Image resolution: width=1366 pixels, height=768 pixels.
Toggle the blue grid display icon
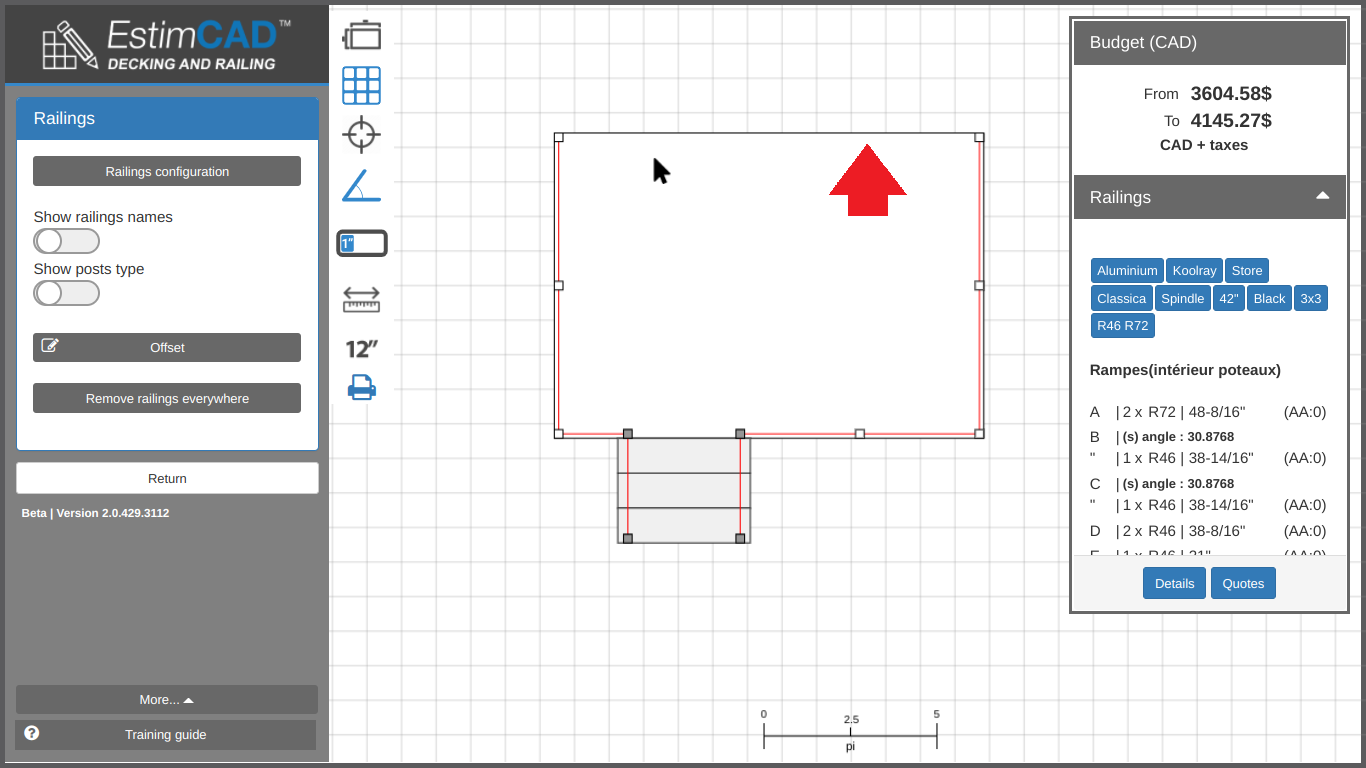(361, 86)
